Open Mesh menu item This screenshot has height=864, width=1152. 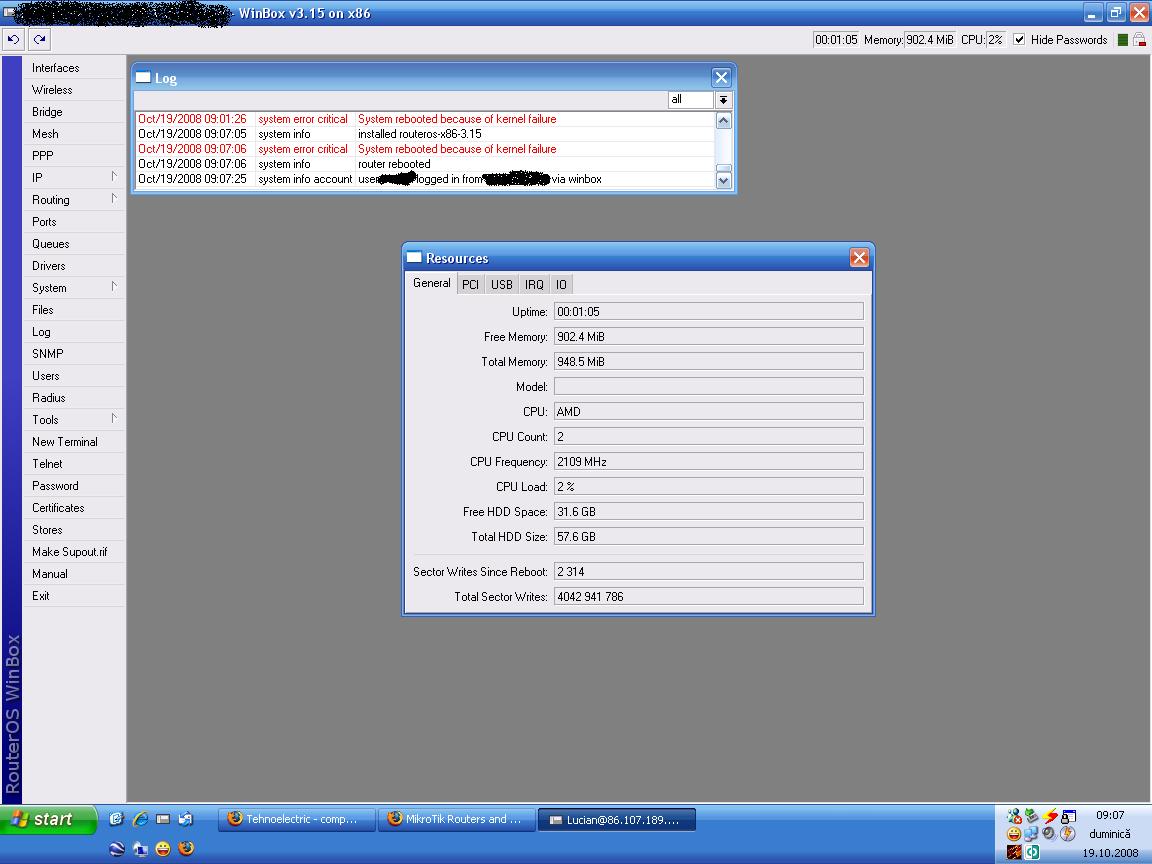(x=73, y=134)
